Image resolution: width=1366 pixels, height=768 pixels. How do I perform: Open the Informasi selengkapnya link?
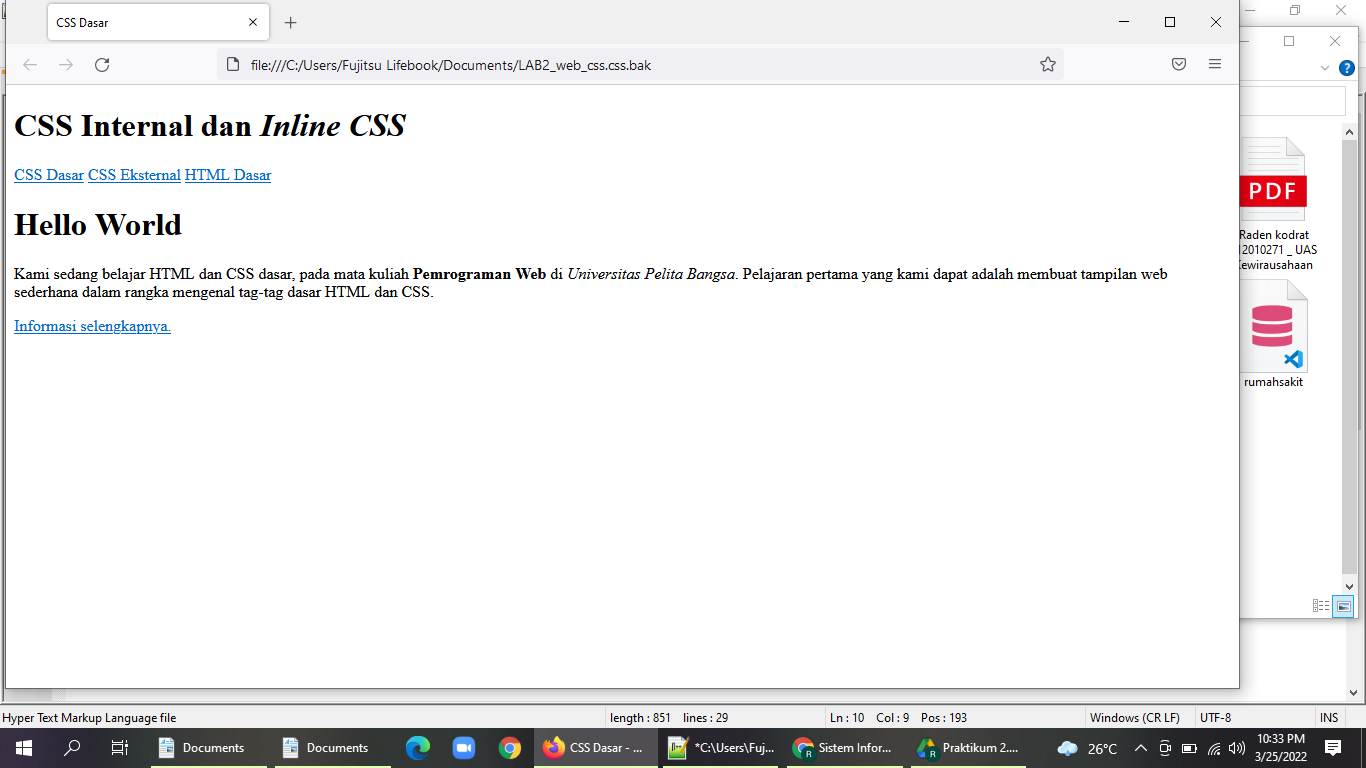(92, 326)
